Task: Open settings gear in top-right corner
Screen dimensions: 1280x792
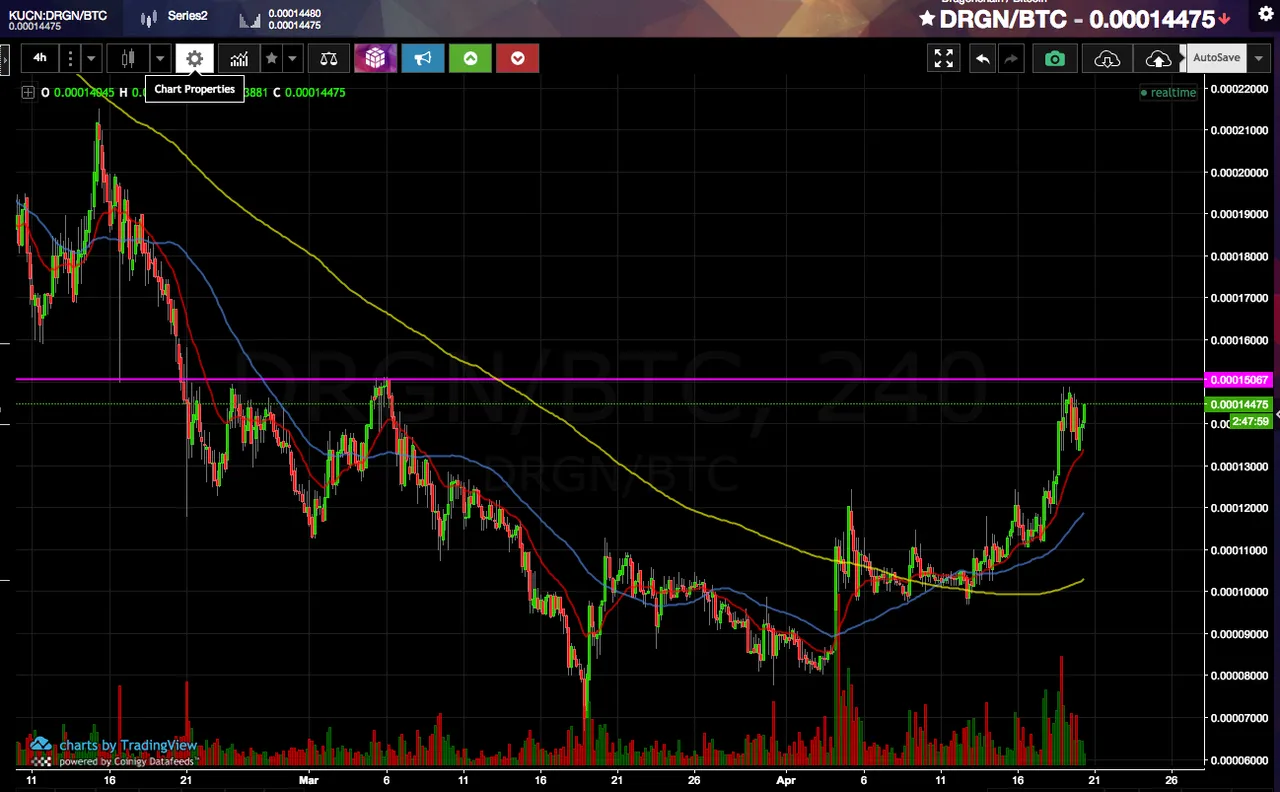Action: click(x=1265, y=14)
